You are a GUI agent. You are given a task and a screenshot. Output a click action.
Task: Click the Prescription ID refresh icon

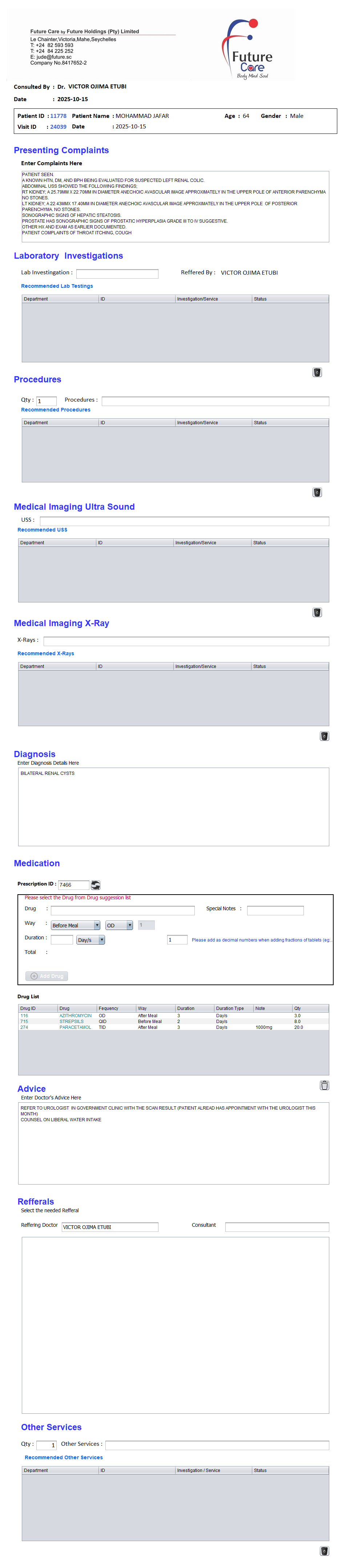96,884
